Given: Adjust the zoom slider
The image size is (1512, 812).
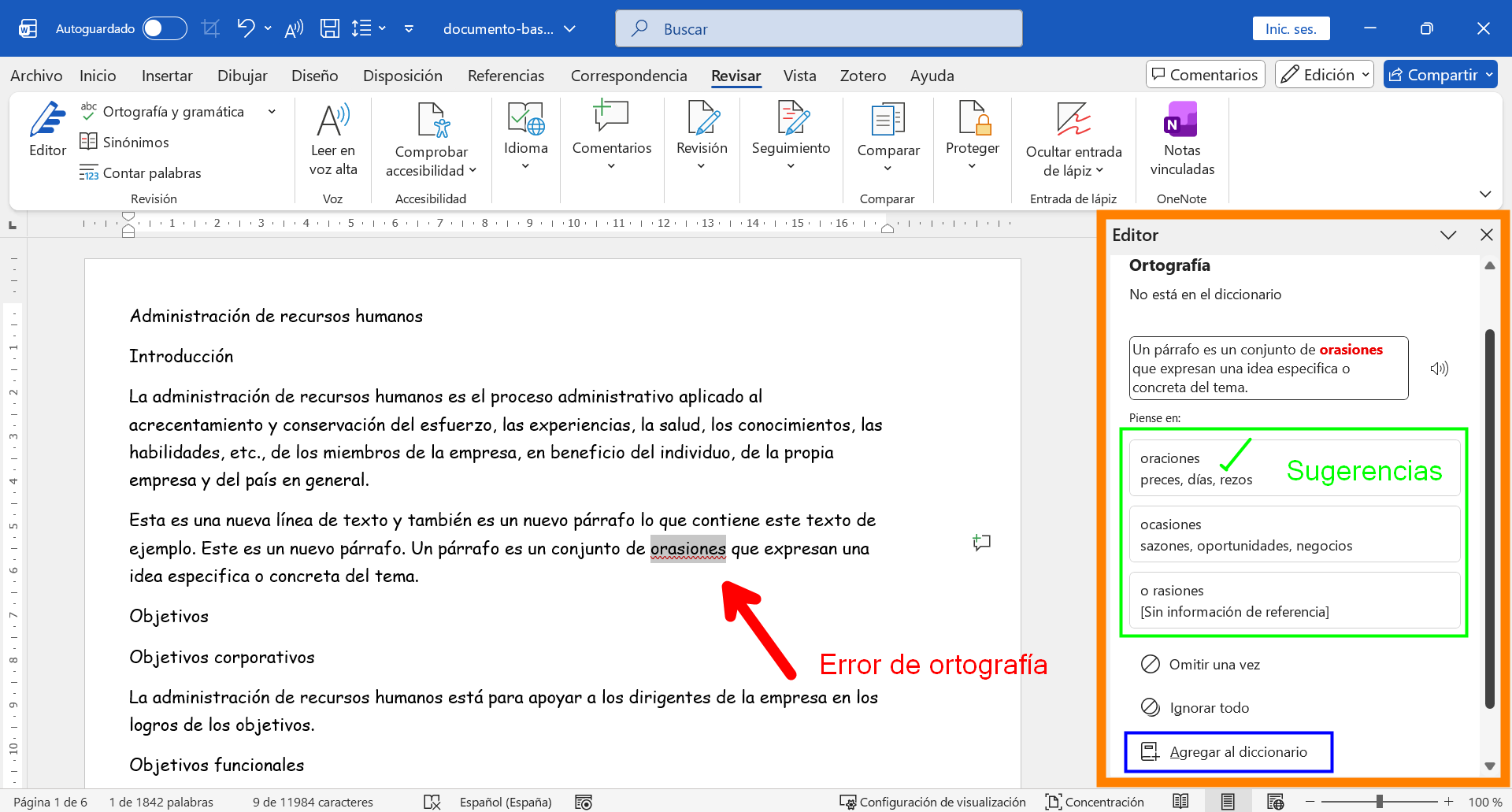Looking at the screenshot, I should pos(1380,802).
